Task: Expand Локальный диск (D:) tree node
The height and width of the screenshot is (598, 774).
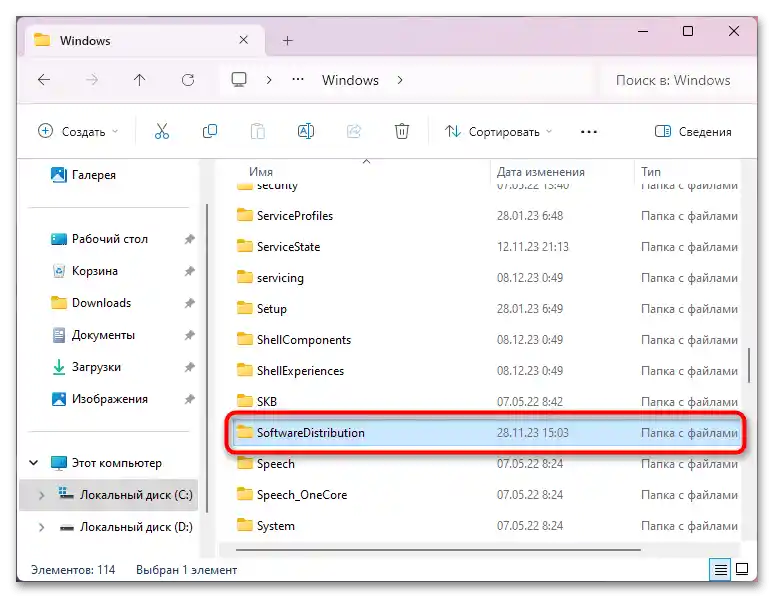Action: [x=41, y=527]
